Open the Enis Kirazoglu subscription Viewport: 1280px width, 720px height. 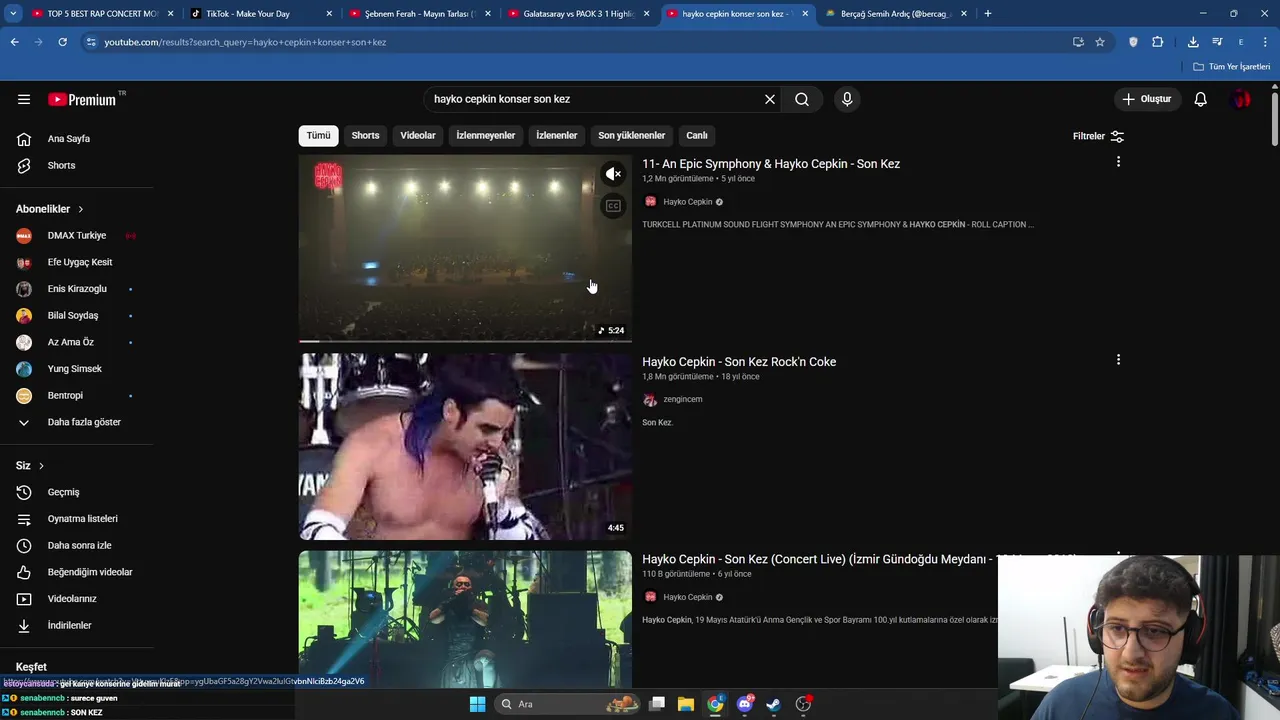coord(77,289)
